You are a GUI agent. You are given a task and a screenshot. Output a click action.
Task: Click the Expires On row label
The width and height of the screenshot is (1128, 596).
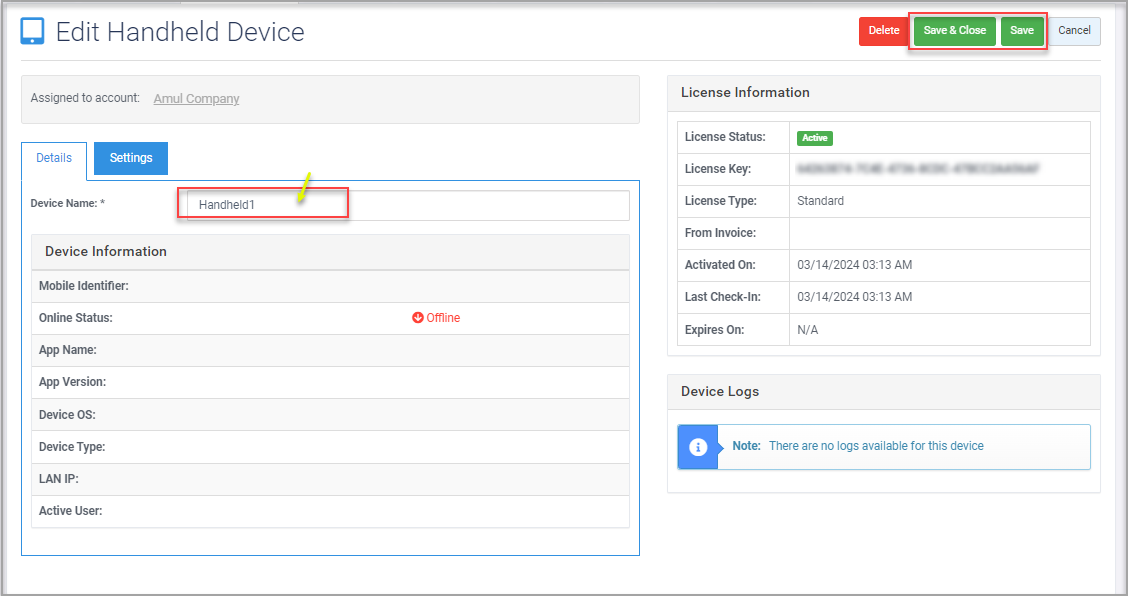(714, 330)
